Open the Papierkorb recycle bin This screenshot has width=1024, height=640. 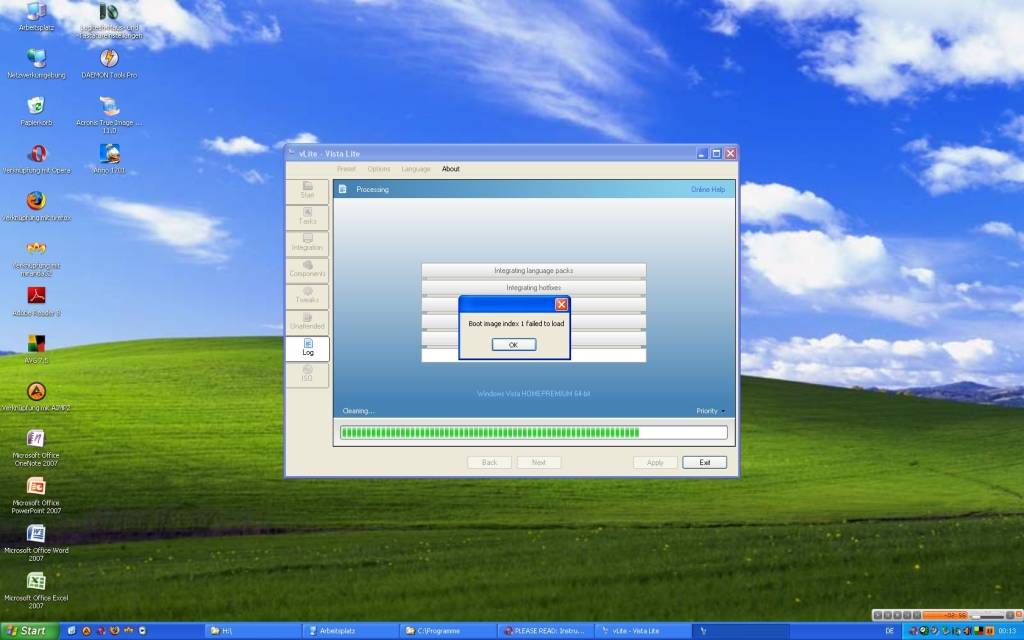point(36,111)
